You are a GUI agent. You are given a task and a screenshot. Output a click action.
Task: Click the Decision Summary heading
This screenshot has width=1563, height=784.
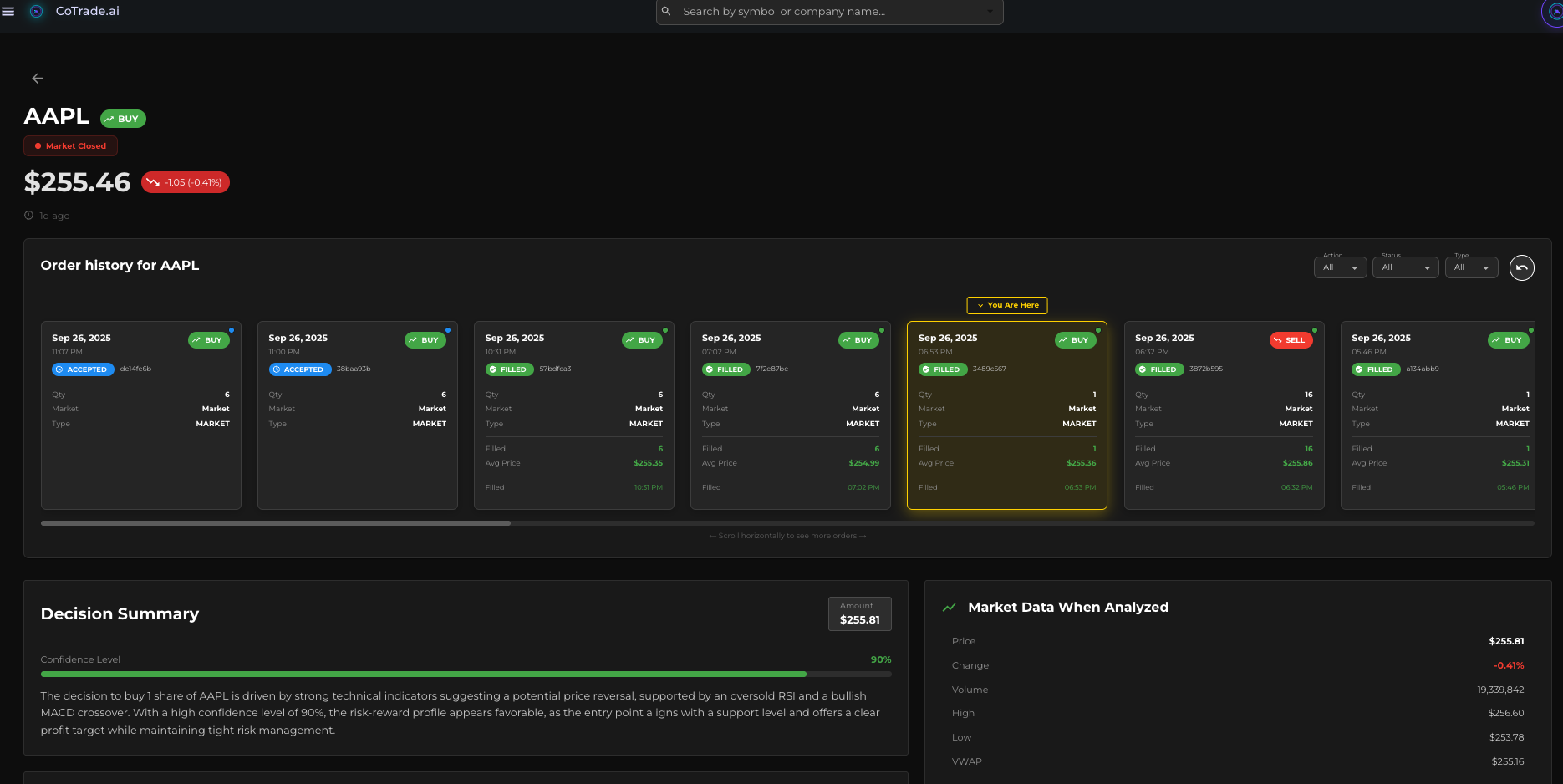120,613
